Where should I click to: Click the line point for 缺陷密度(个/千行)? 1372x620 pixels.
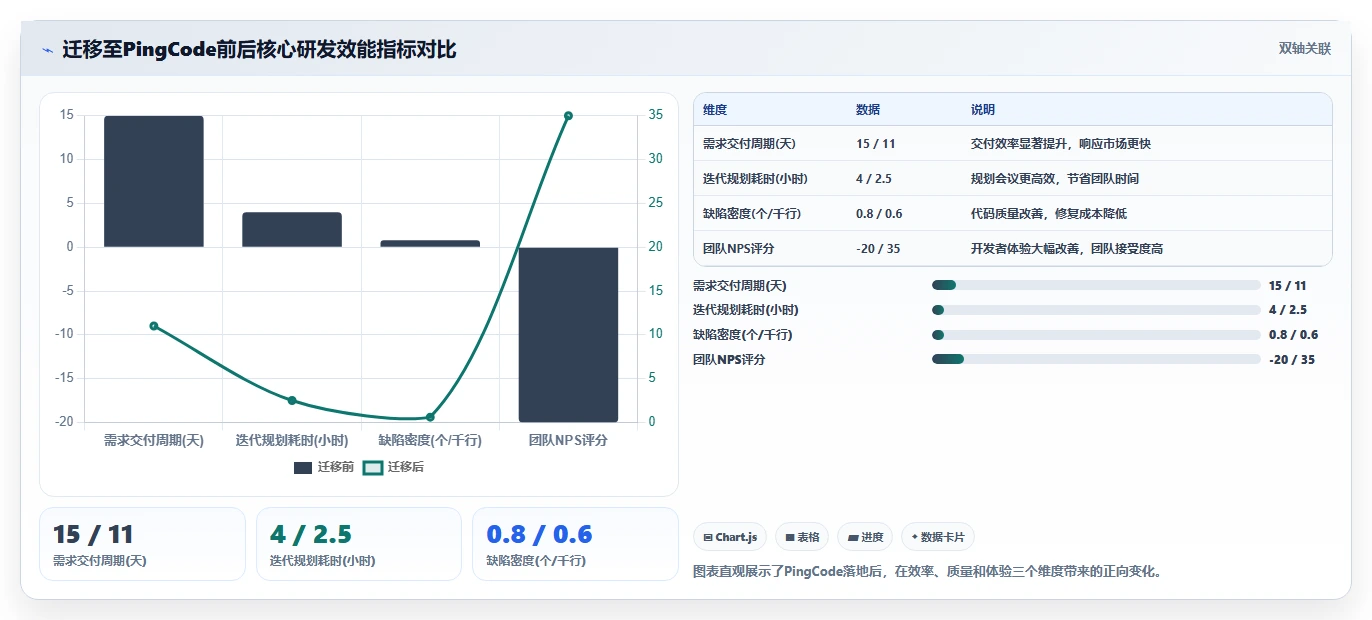pos(430,417)
